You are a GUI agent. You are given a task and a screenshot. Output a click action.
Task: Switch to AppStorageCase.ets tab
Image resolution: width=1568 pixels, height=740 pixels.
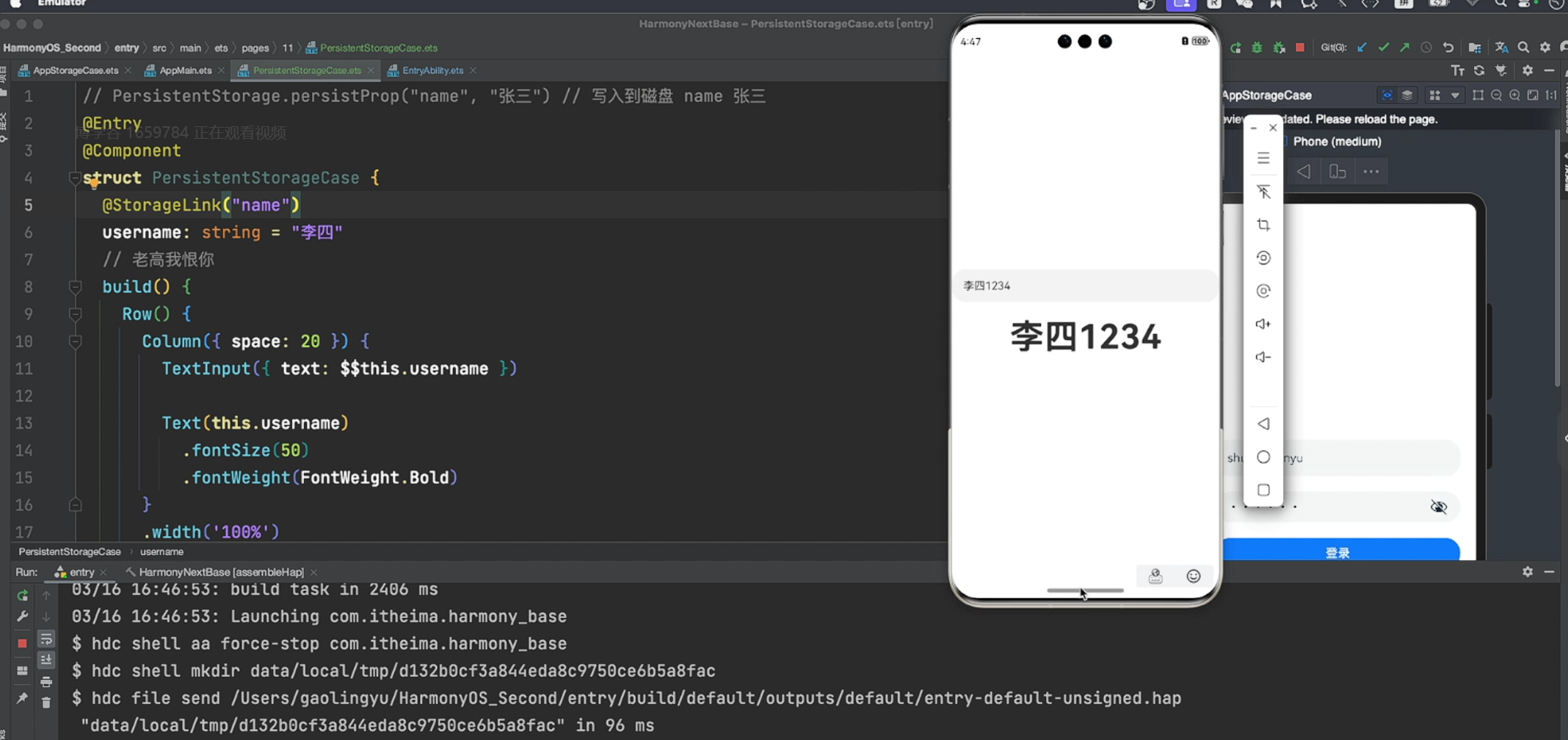pos(75,70)
